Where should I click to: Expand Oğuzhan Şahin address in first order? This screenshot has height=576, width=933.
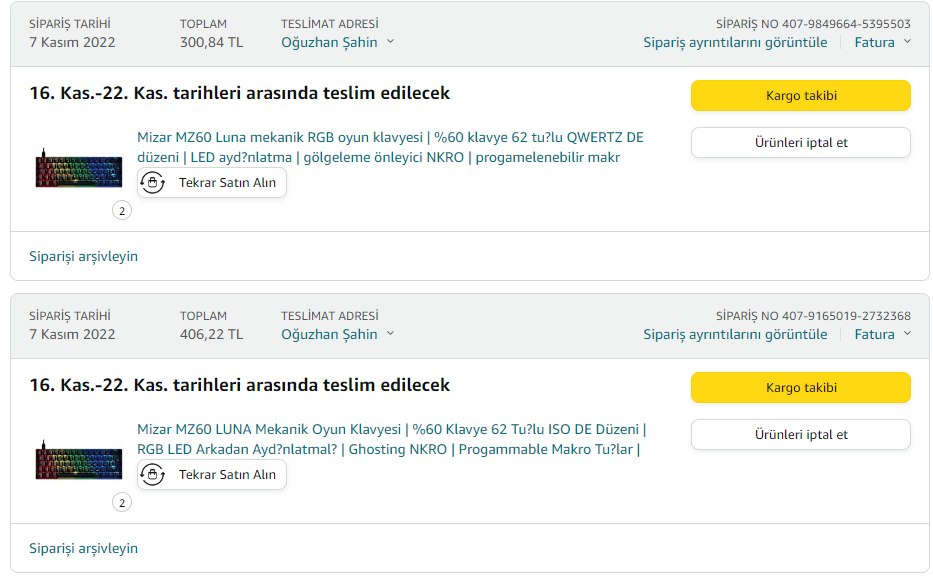[337, 42]
